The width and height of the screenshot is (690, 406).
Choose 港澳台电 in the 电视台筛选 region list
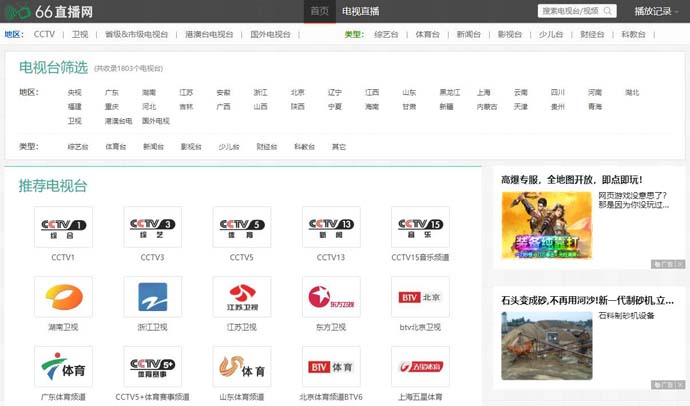point(118,121)
